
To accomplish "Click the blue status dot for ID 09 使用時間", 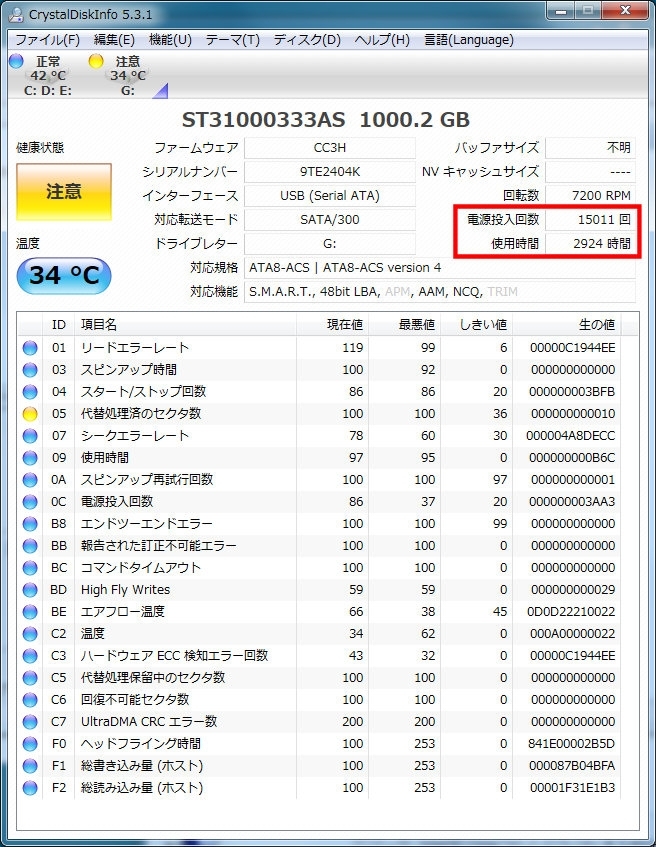I will pyautogui.click(x=30, y=458).
